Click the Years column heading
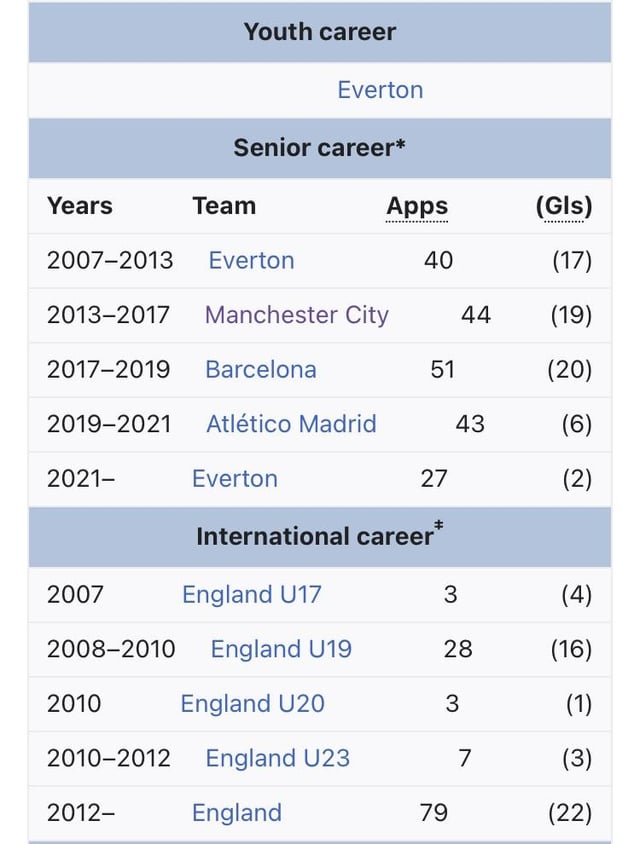 pos(80,206)
